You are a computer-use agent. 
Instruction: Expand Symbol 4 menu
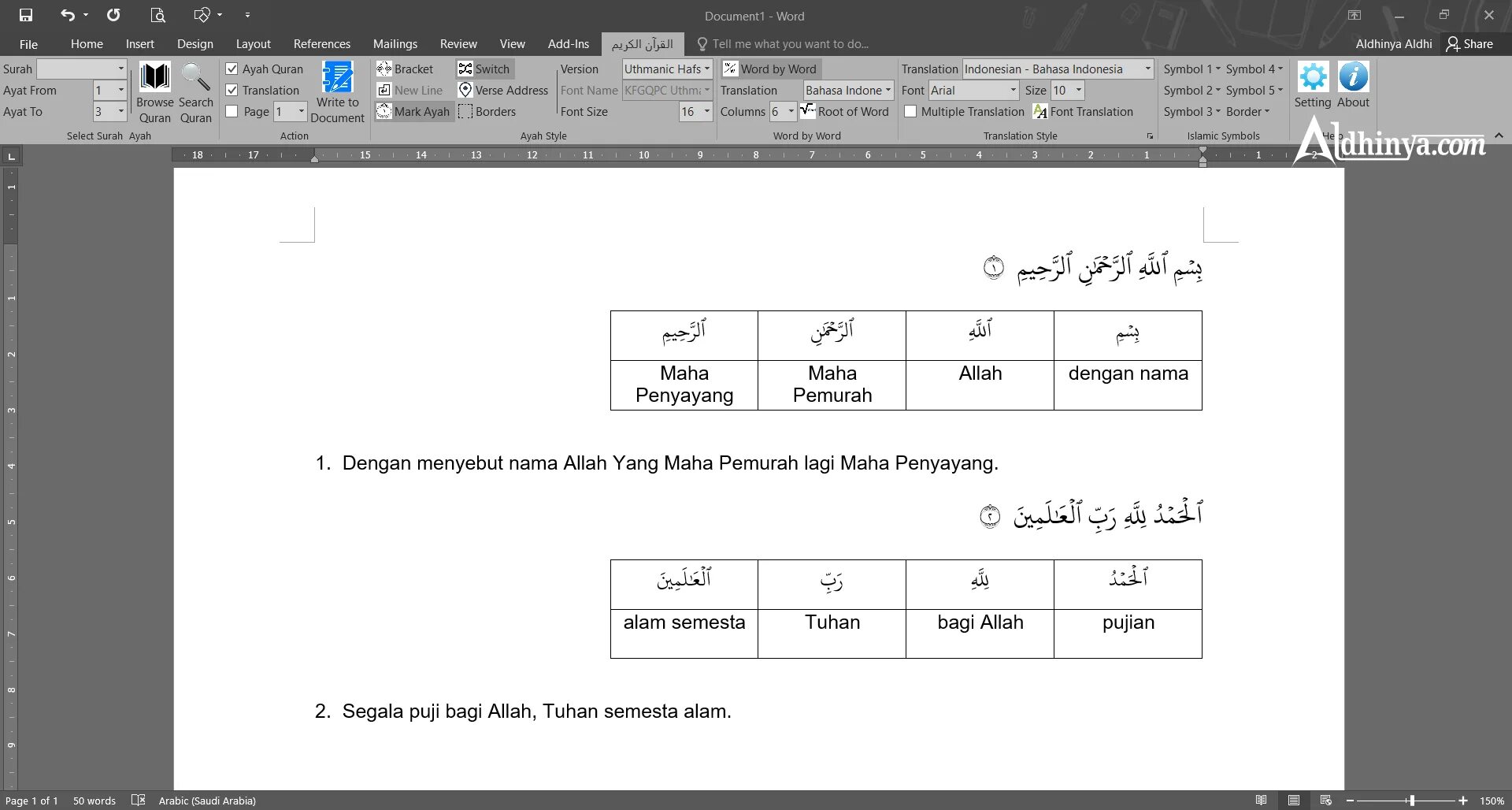[1254, 69]
